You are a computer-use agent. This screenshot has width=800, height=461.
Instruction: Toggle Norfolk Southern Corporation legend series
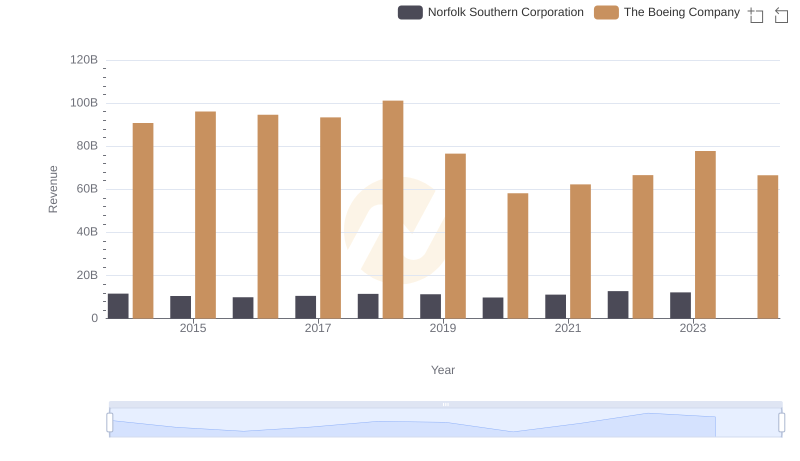[x=491, y=12]
